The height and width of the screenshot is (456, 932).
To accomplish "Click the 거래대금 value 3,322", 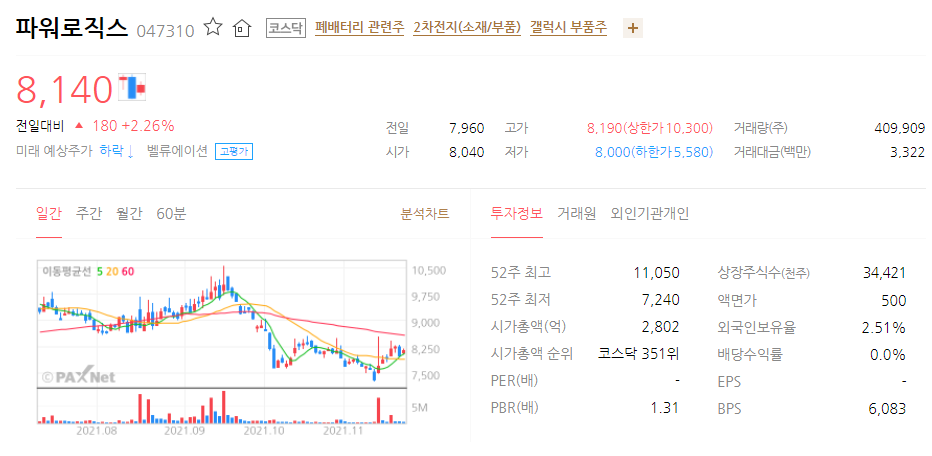I will click(908, 152).
